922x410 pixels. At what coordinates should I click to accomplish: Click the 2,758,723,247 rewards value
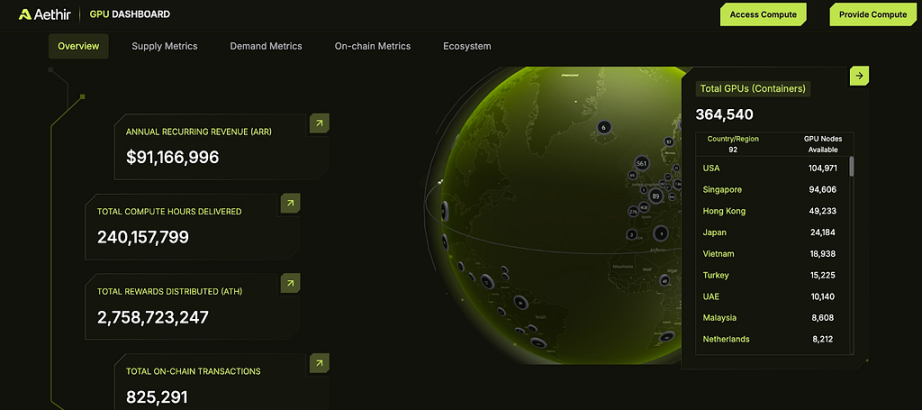153,317
